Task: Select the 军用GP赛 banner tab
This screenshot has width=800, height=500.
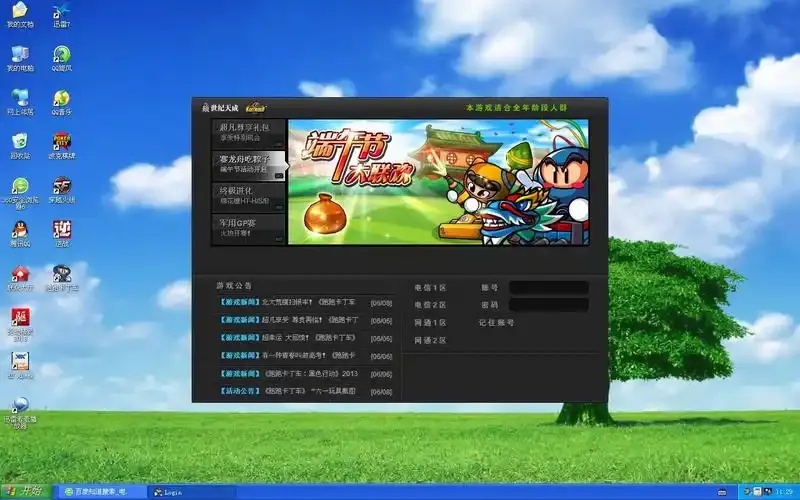Action: click(248, 229)
